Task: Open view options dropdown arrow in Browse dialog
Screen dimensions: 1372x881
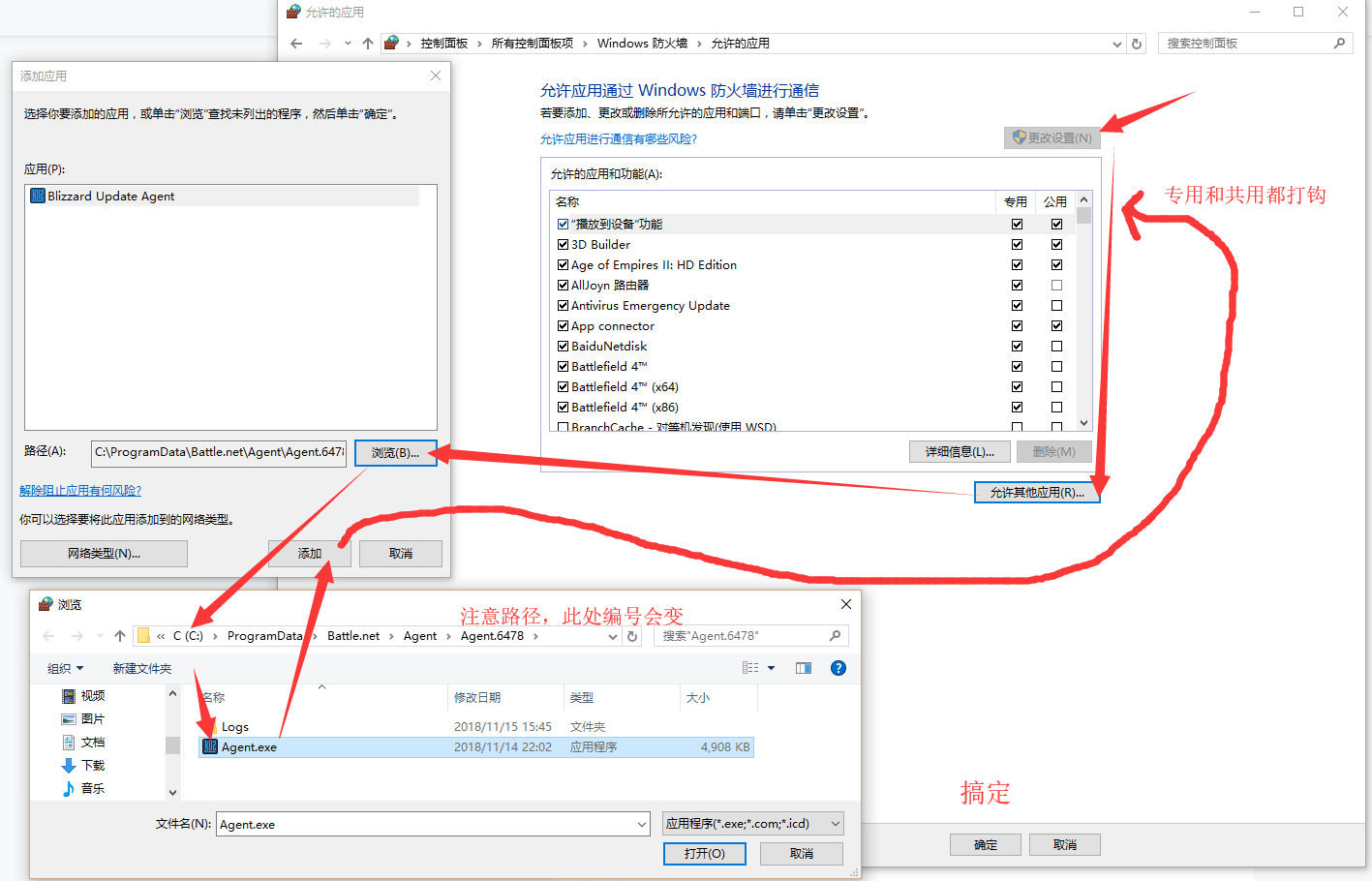Action: tap(772, 668)
